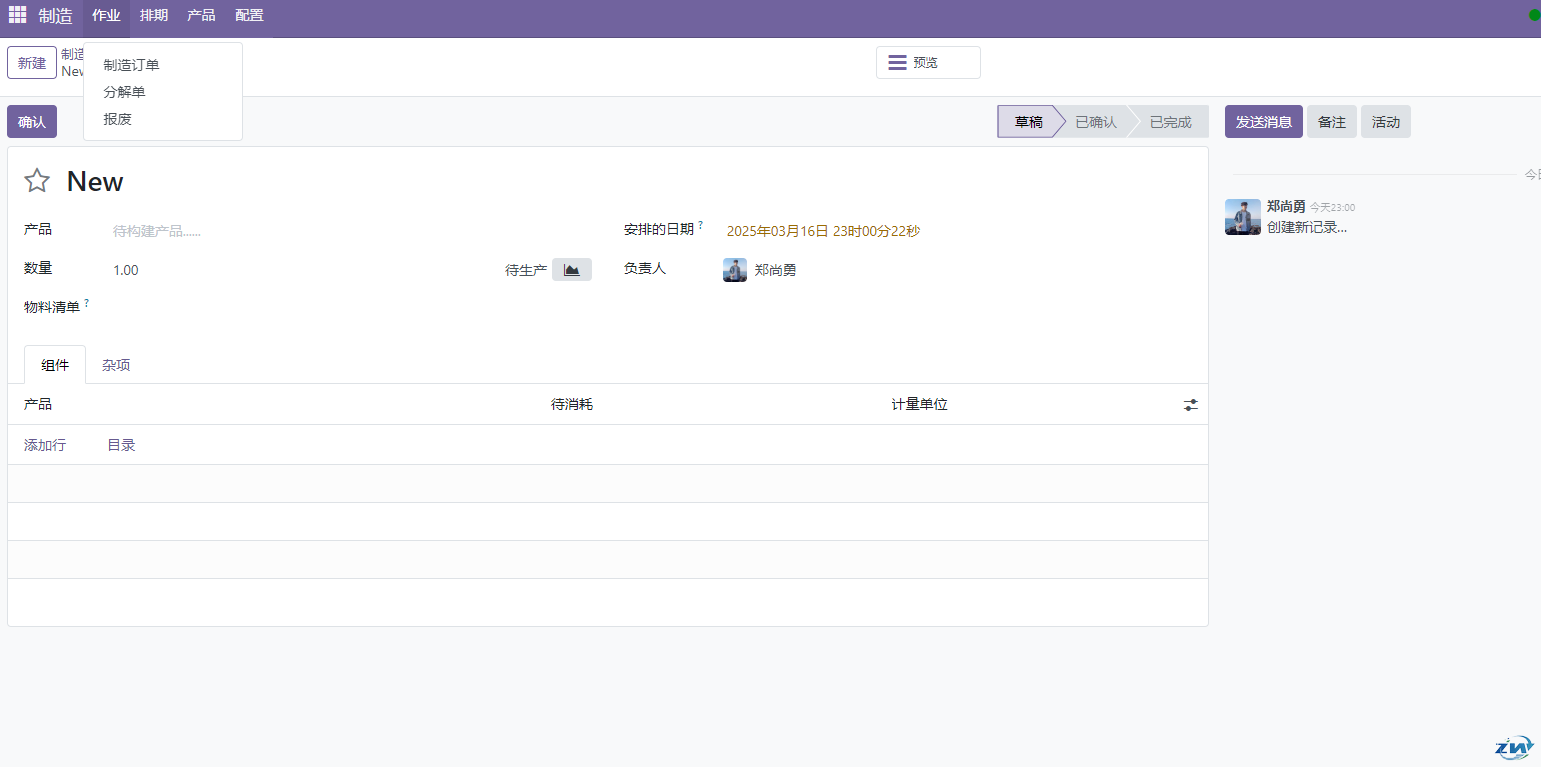Screen dimensions: 1541x767
Task: Choose 分解单 in the 作业 menu
Action: click(124, 92)
